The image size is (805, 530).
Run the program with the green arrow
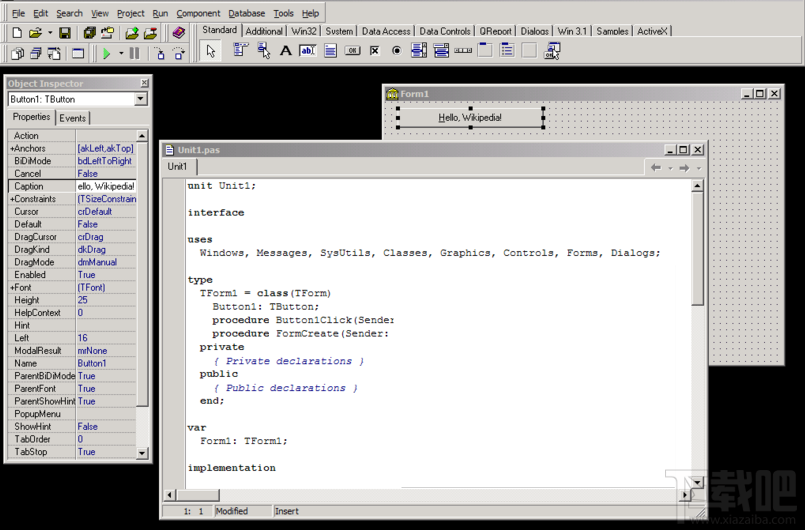(x=106, y=53)
